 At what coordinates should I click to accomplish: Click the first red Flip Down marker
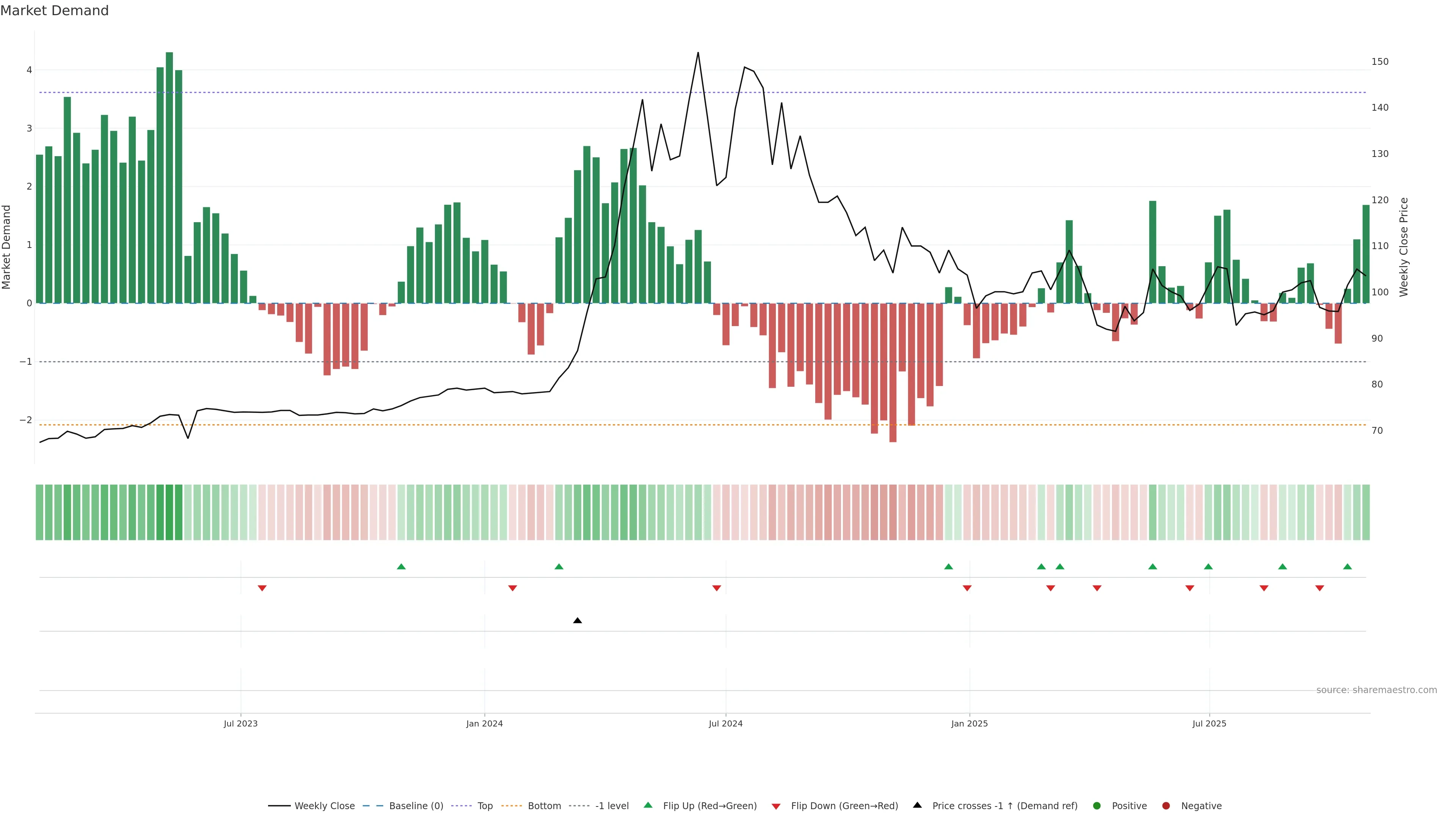pos(262,588)
